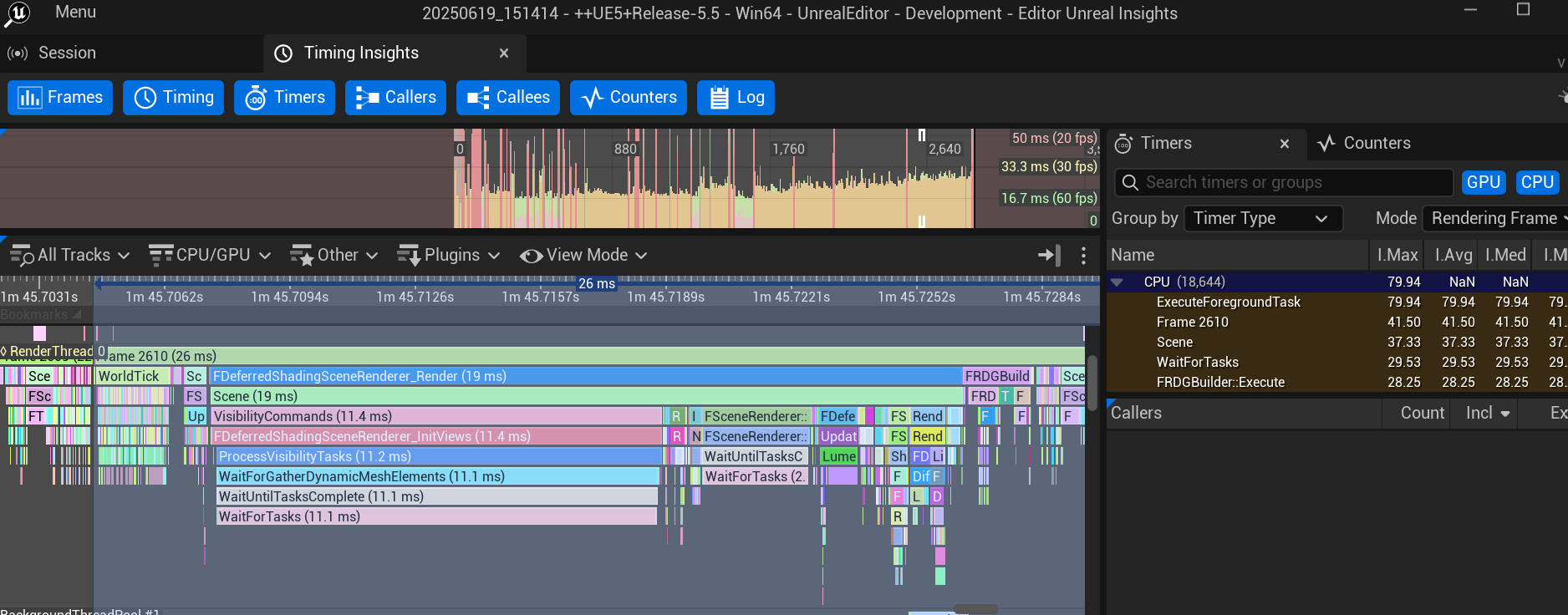1568x615 pixels.
Task: Select FDeferredShadingSceneRenderer_InitViews (11.4 ms) event
Action: 436,436
